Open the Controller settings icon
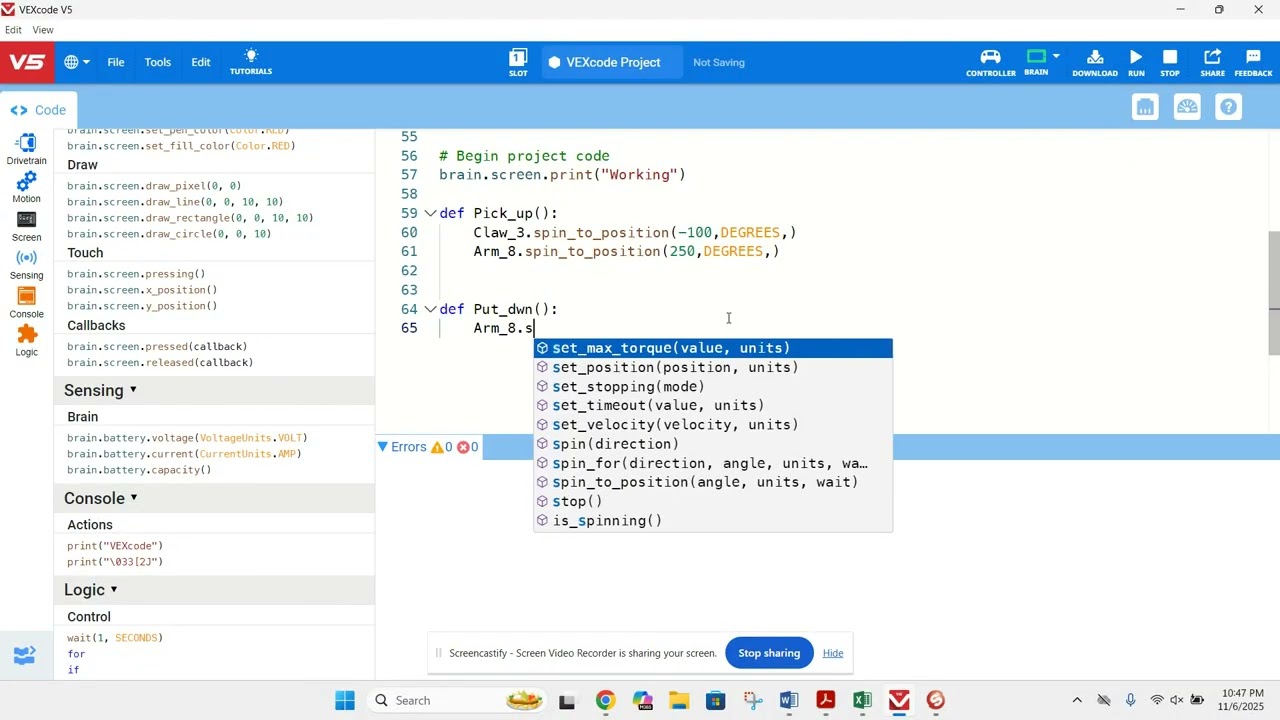Viewport: 1280px width, 720px height. 991,62
